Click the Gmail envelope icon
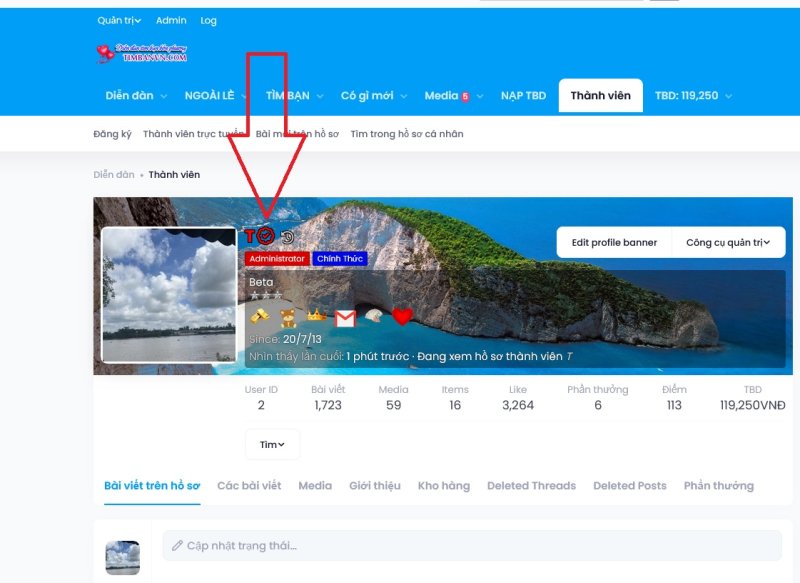 tap(346, 317)
